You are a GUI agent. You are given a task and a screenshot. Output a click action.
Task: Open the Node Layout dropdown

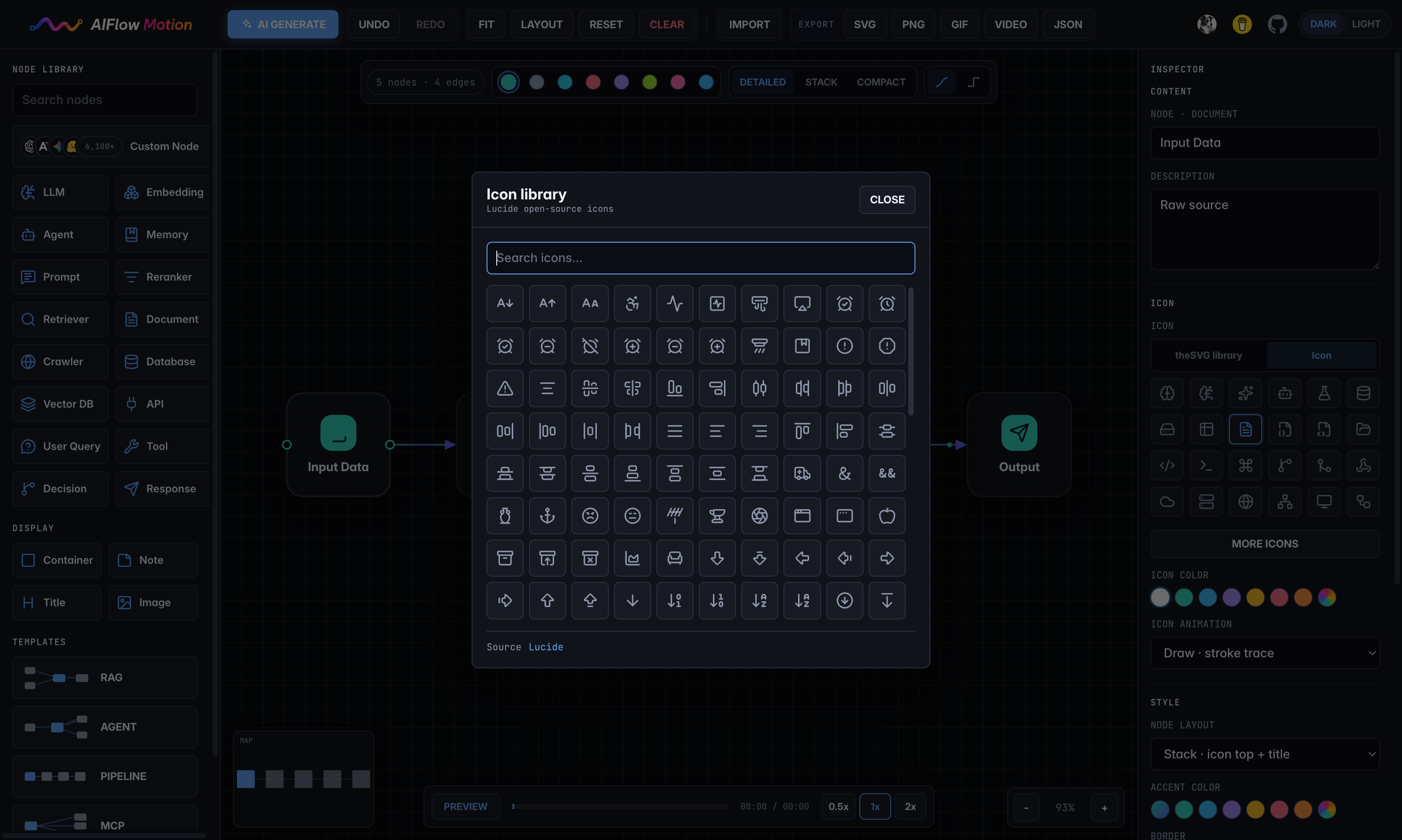coord(1264,754)
